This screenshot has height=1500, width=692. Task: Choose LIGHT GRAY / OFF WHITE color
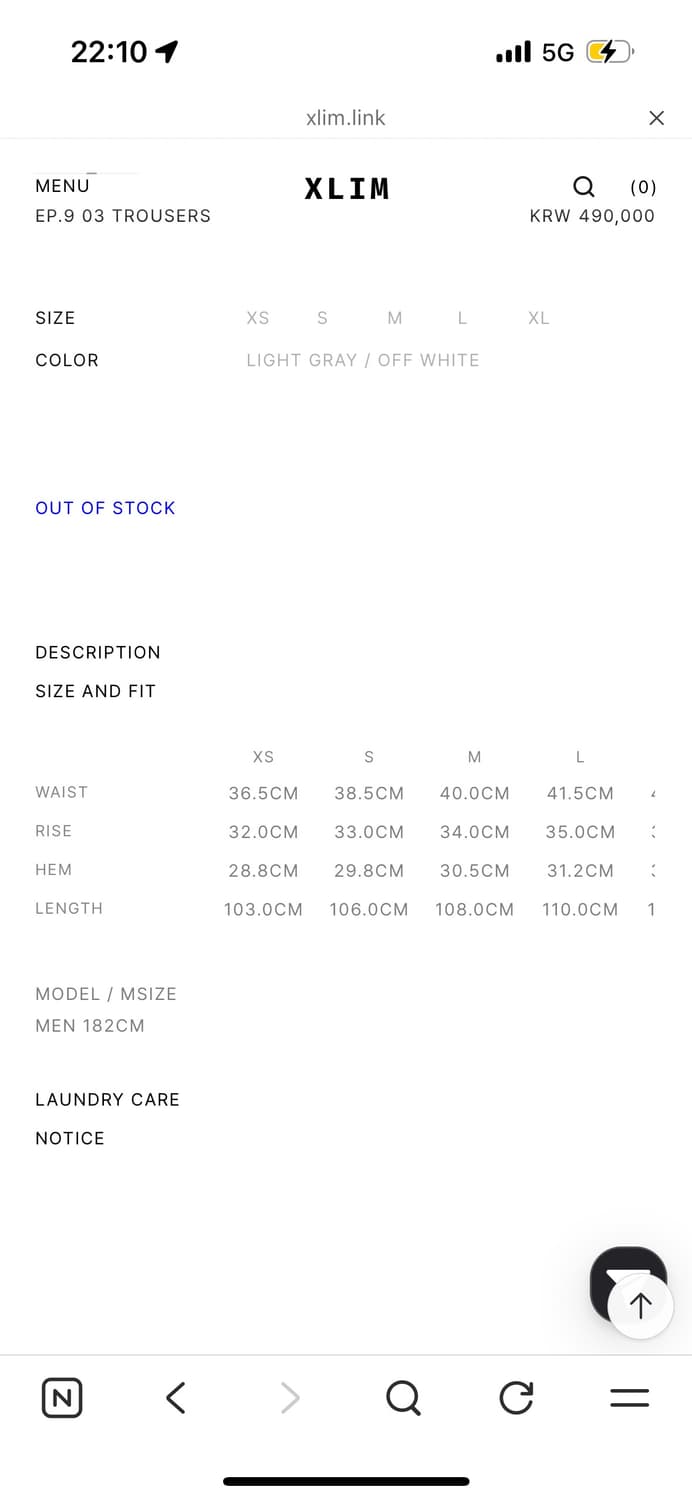pos(363,360)
